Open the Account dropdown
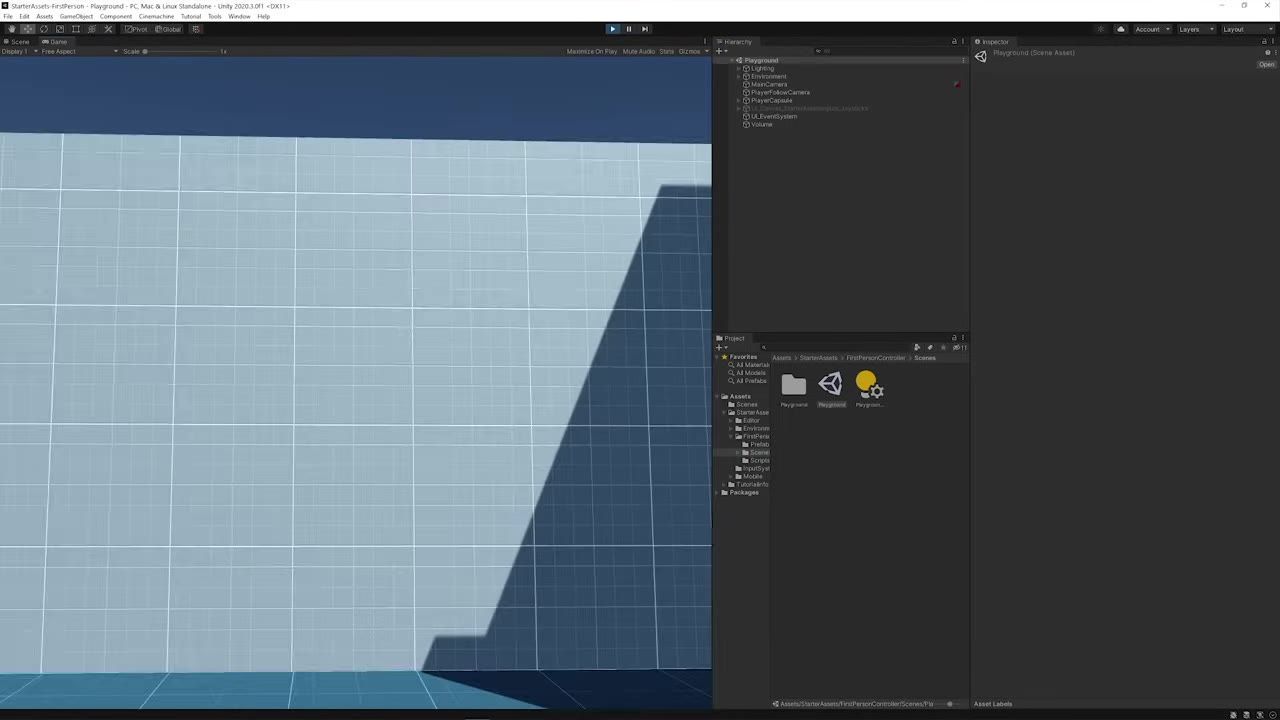The height and width of the screenshot is (720, 1280). pos(1152,29)
